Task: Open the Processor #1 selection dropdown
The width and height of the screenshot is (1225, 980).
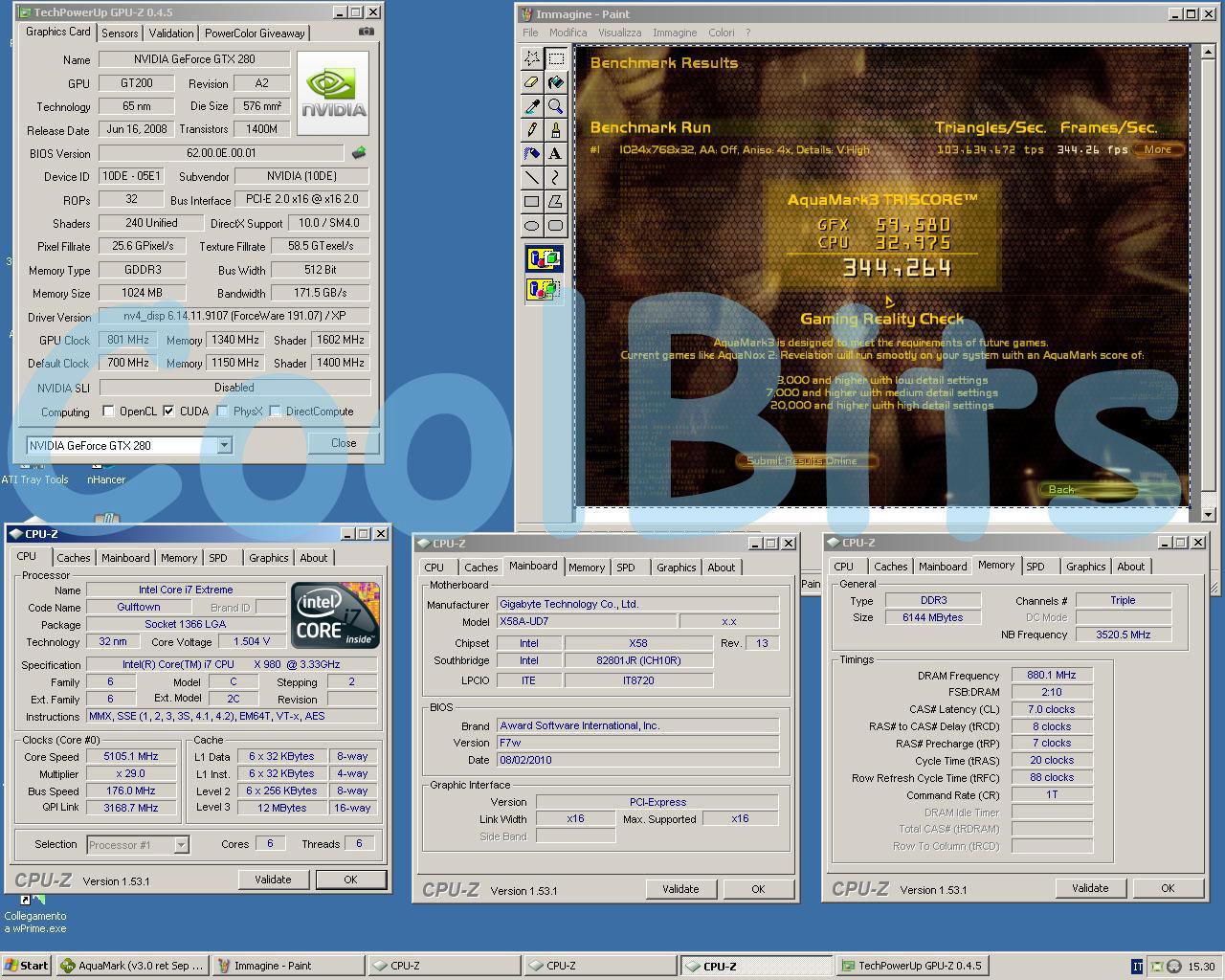Action: (181, 845)
